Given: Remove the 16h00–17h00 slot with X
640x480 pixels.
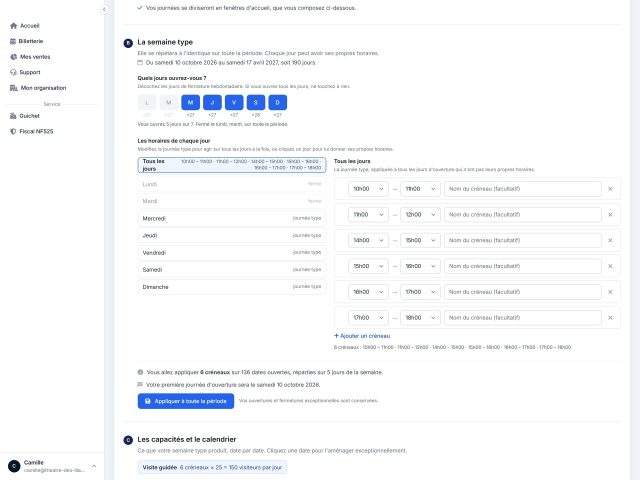Looking at the screenshot, I should (610, 292).
